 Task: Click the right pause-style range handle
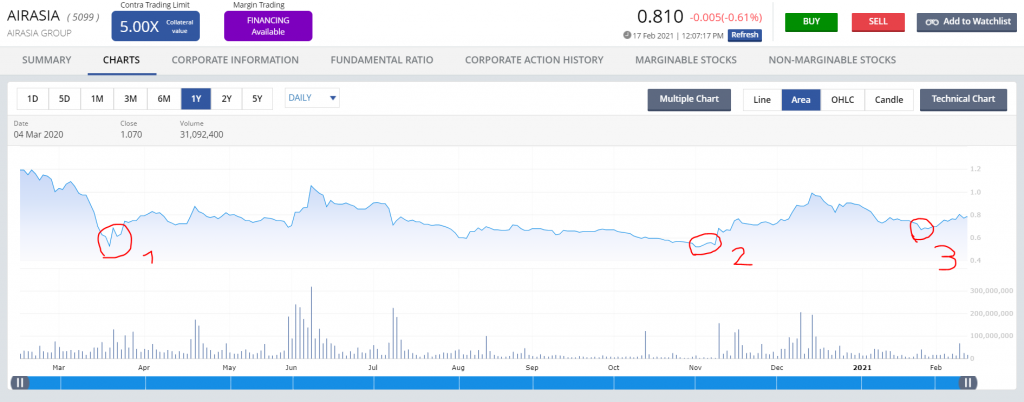[968, 383]
